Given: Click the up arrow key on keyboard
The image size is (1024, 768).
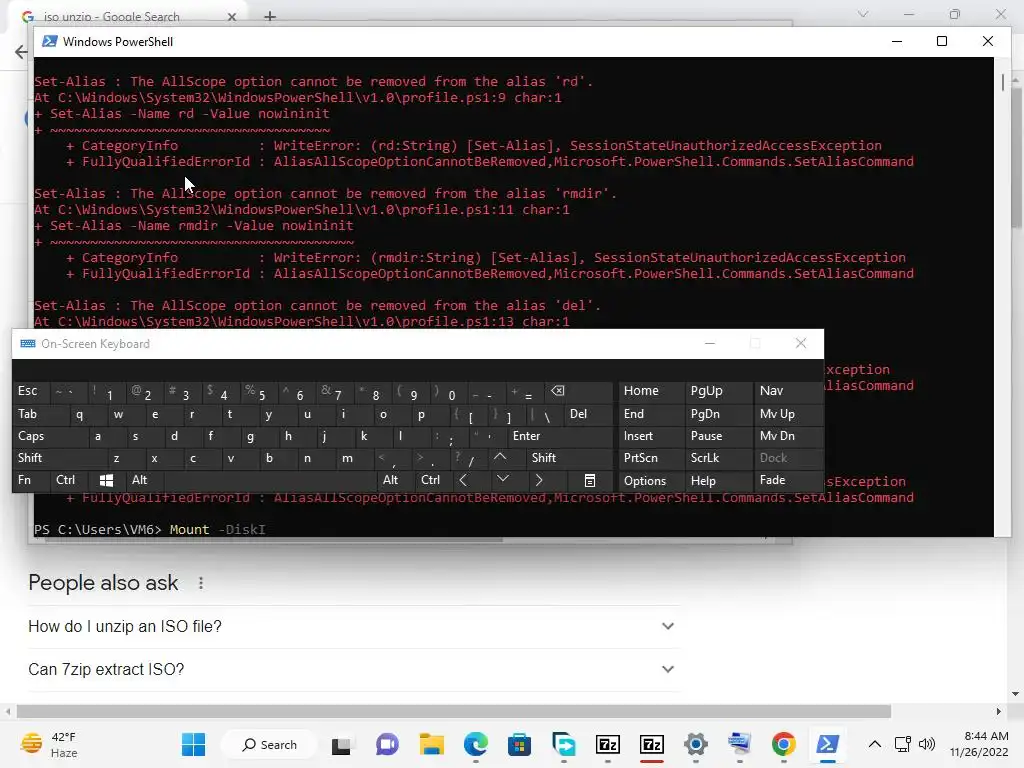Looking at the screenshot, I should [500, 458].
